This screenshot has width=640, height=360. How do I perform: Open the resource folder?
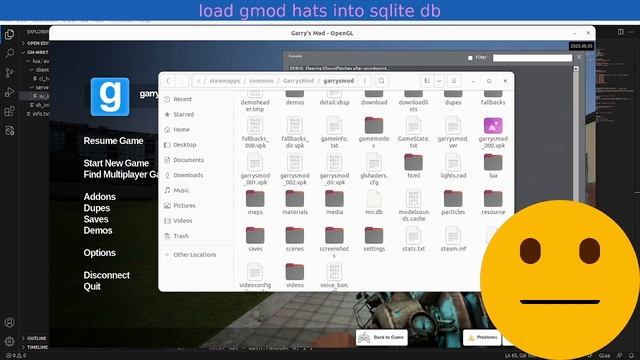click(x=493, y=202)
